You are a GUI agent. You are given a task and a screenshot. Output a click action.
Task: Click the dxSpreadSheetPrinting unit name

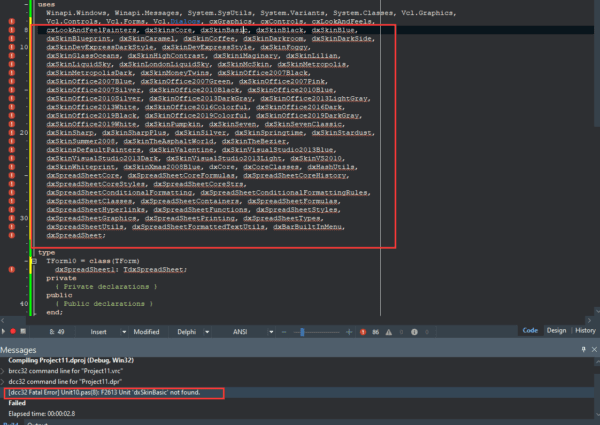point(190,218)
